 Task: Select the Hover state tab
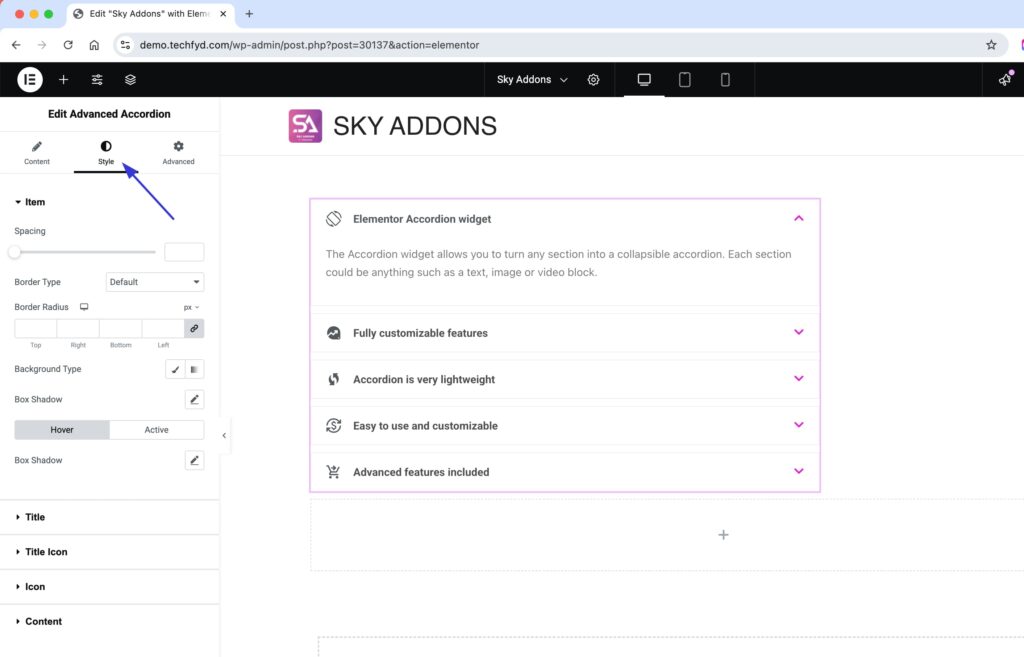[x=62, y=430]
